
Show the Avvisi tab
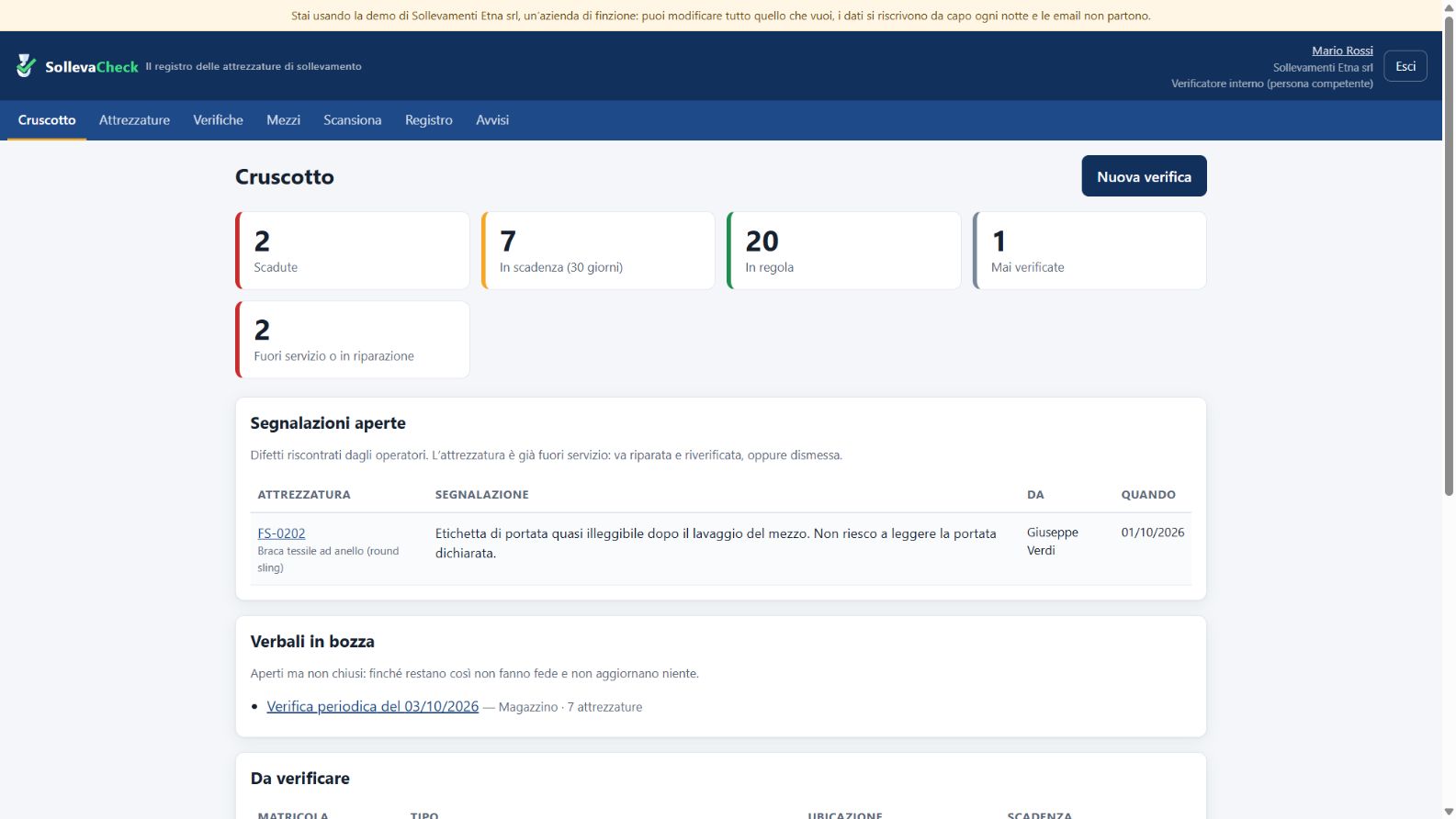[x=492, y=120]
